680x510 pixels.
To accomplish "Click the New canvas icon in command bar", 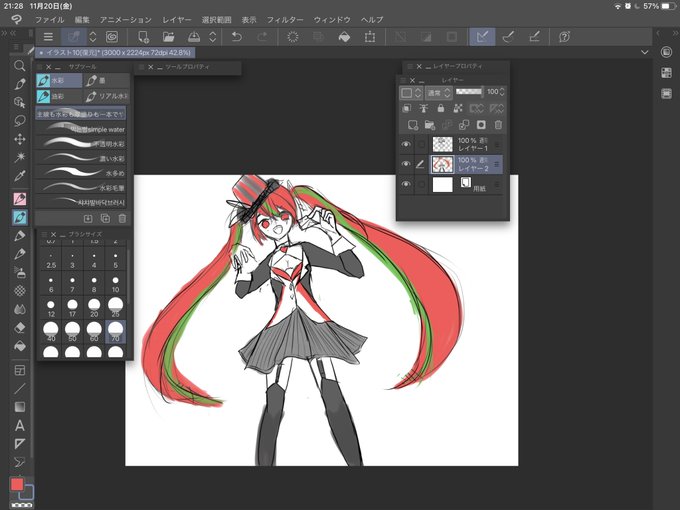I will pyautogui.click(x=143, y=37).
